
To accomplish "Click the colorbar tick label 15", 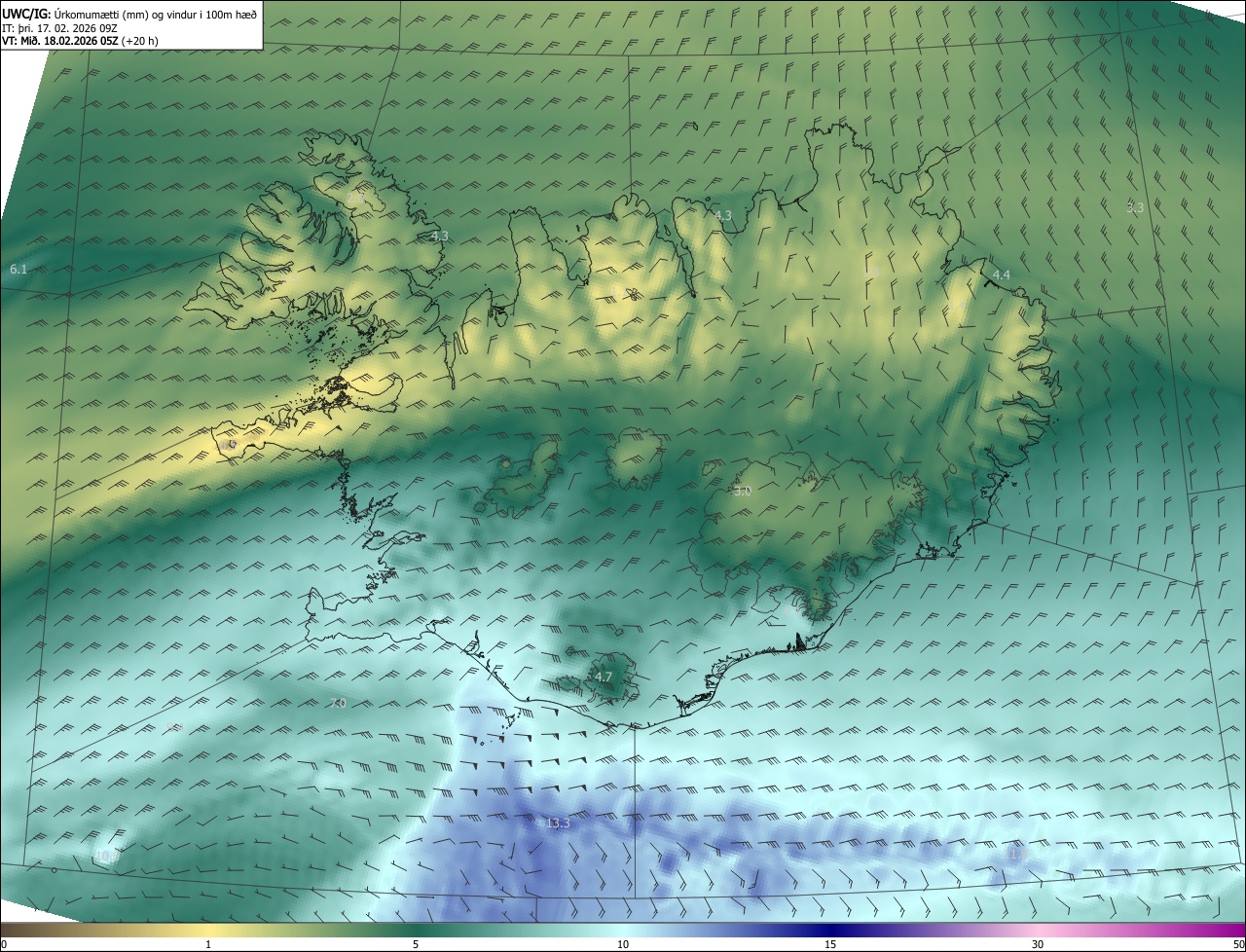I will coord(830,944).
